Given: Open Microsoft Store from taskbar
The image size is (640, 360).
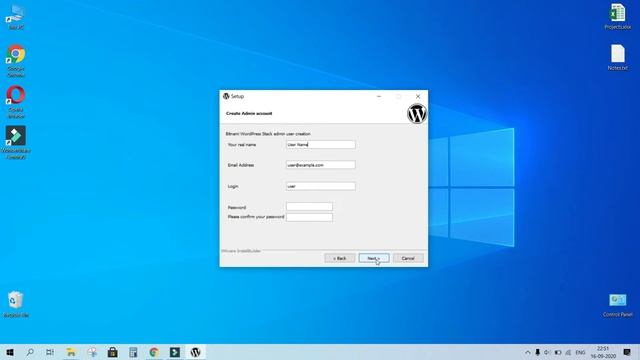Looking at the screenshot, I should (x=113, y=352).
